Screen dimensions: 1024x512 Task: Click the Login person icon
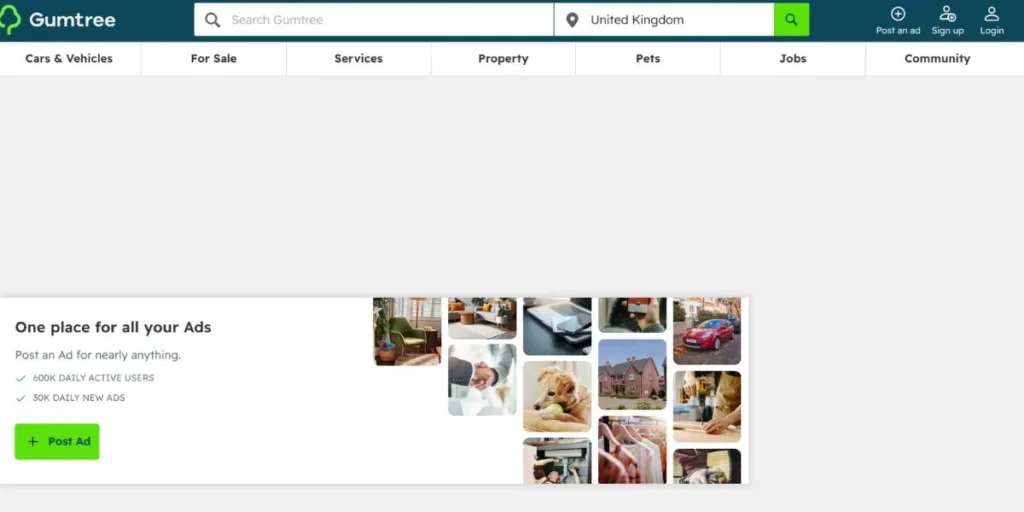coord(991,14)
